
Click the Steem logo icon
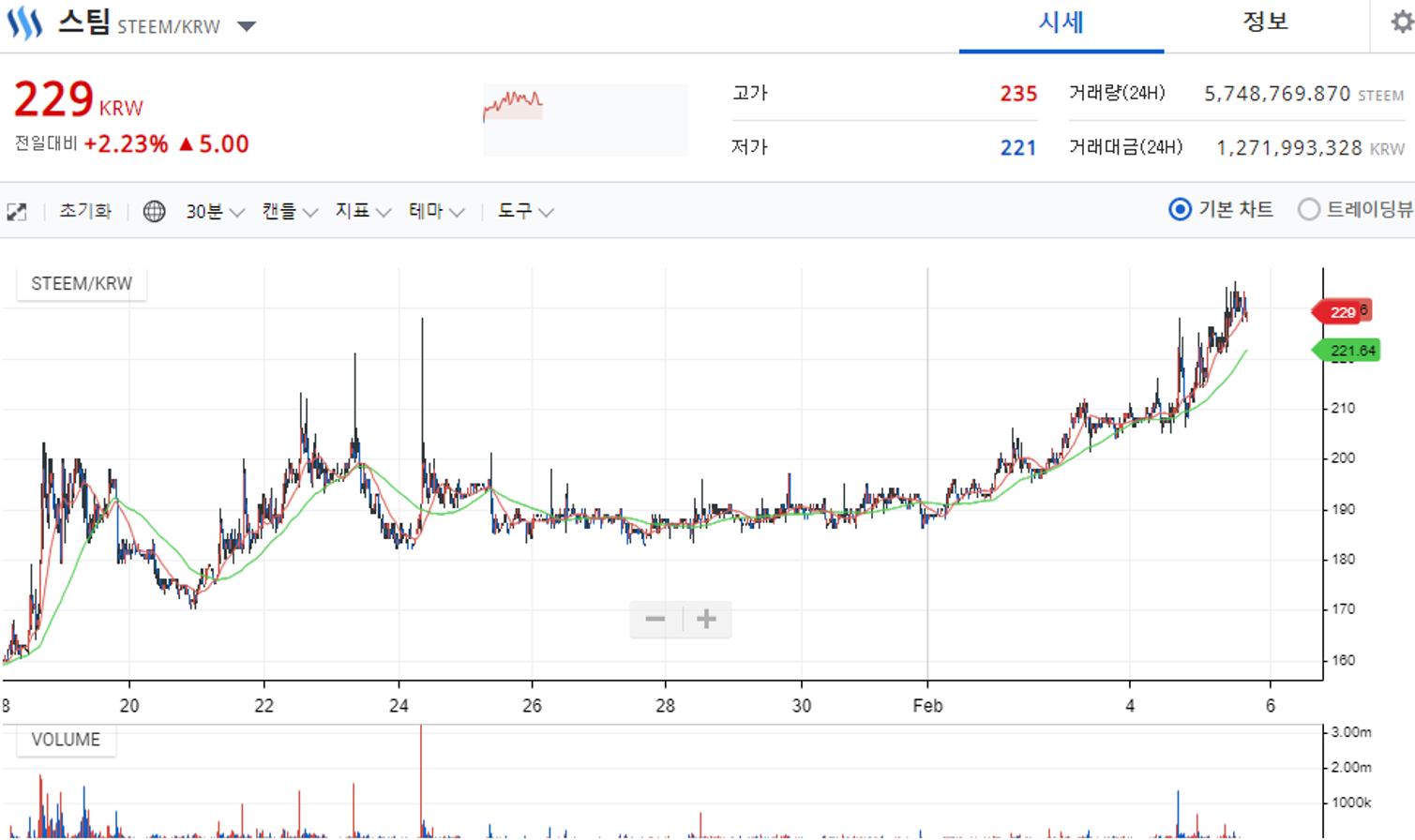pos(24,22)
